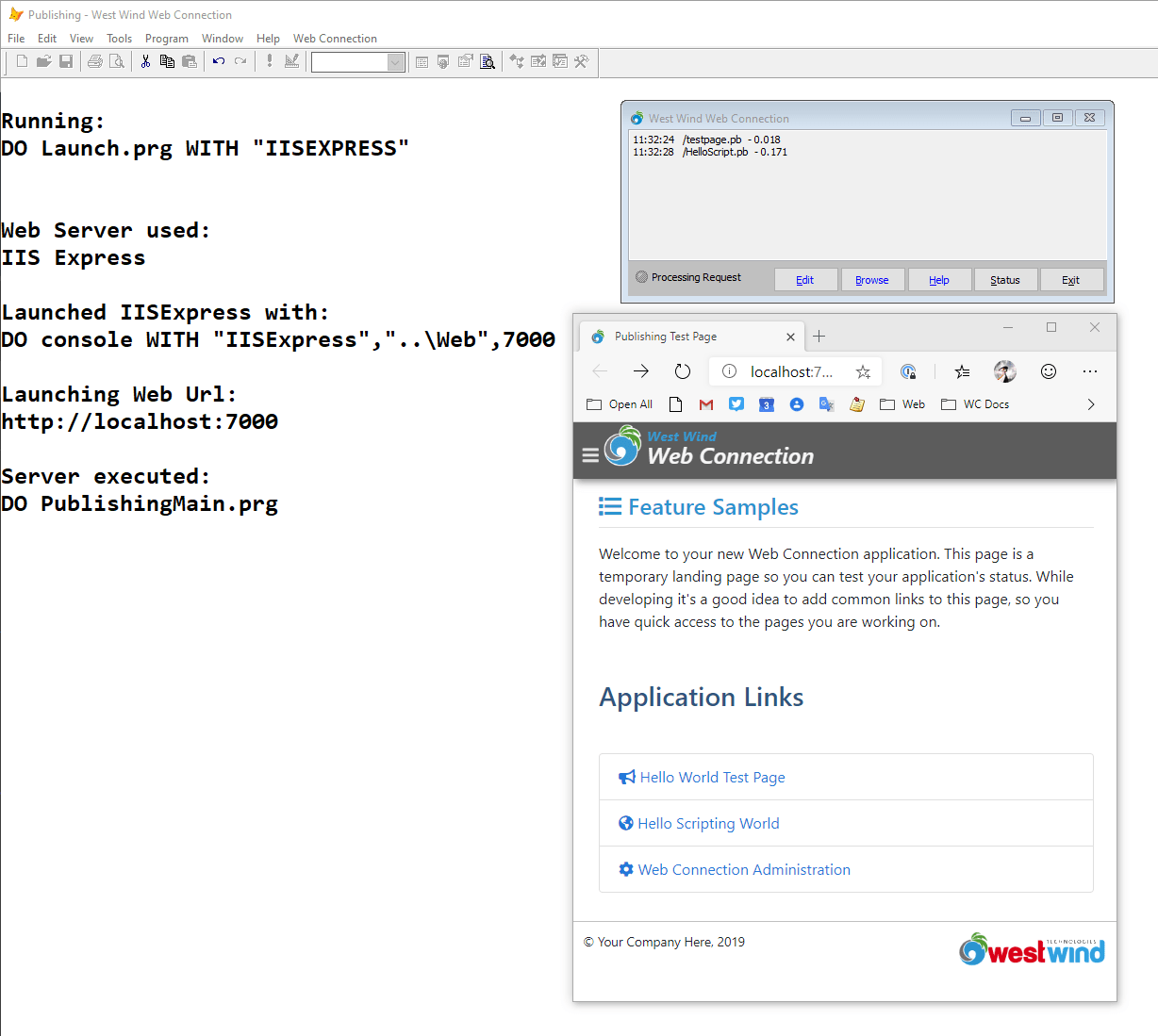Open Class Browser toolbar icon
This screenshot has width=1158, height=1036.
pyautogui.click(x=517, y=61)
